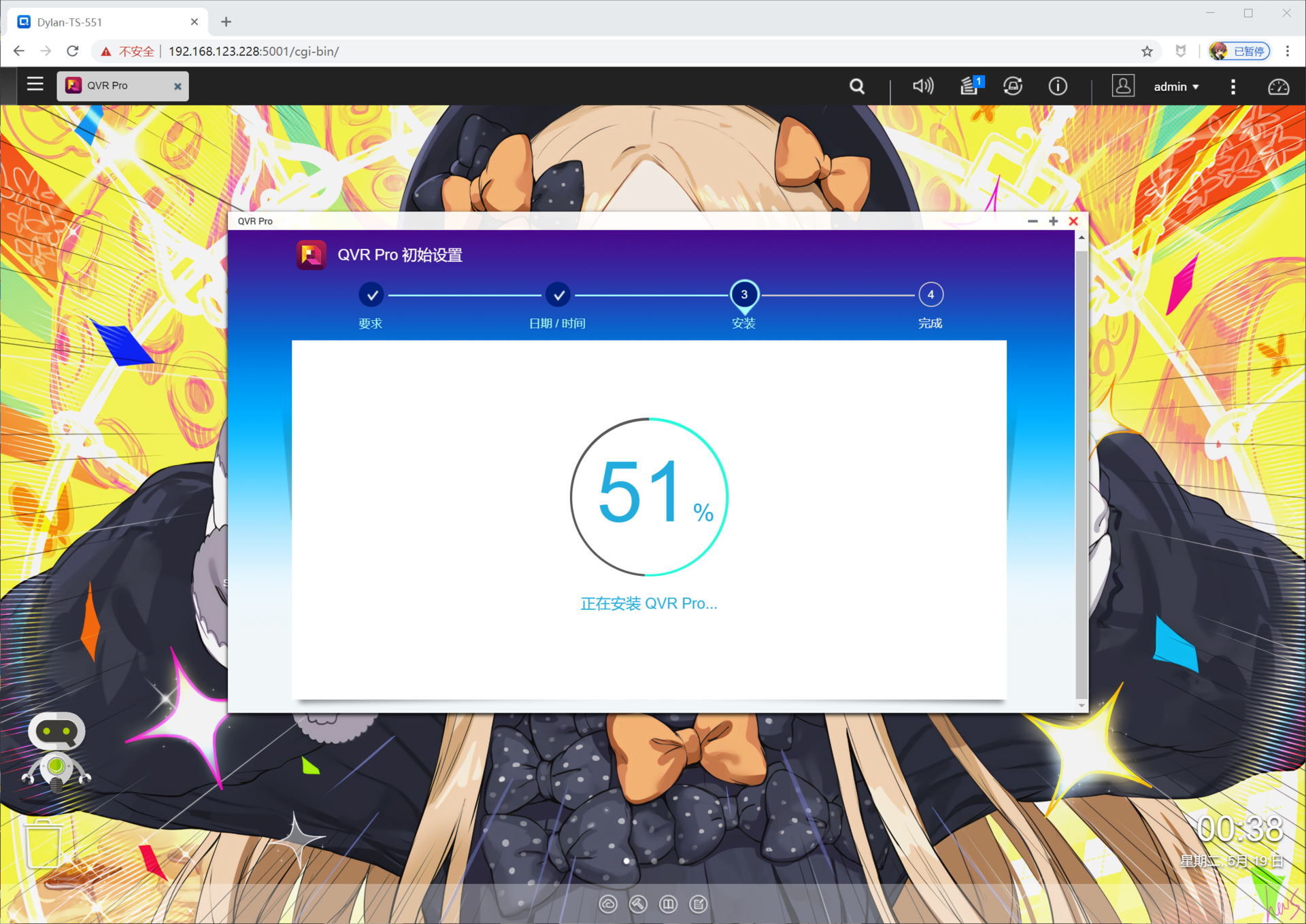Screen dimensions: 1306x924
Task: Expand the admin account dropdown
Action: tap(1176, 87)
